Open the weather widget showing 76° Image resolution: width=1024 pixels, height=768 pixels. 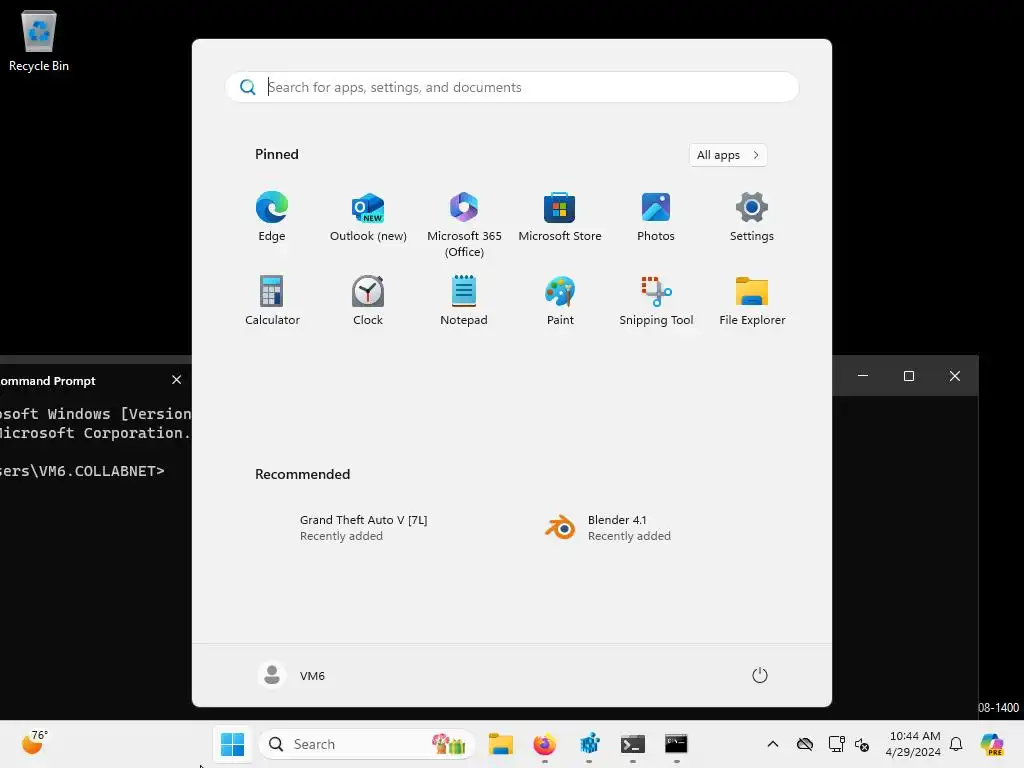34,743
